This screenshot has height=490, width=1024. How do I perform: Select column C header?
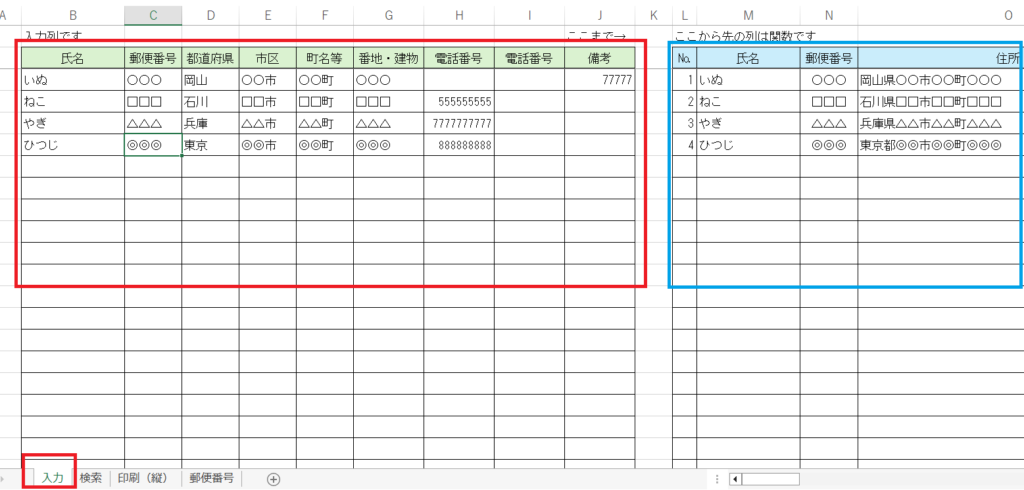click(153, 15)
